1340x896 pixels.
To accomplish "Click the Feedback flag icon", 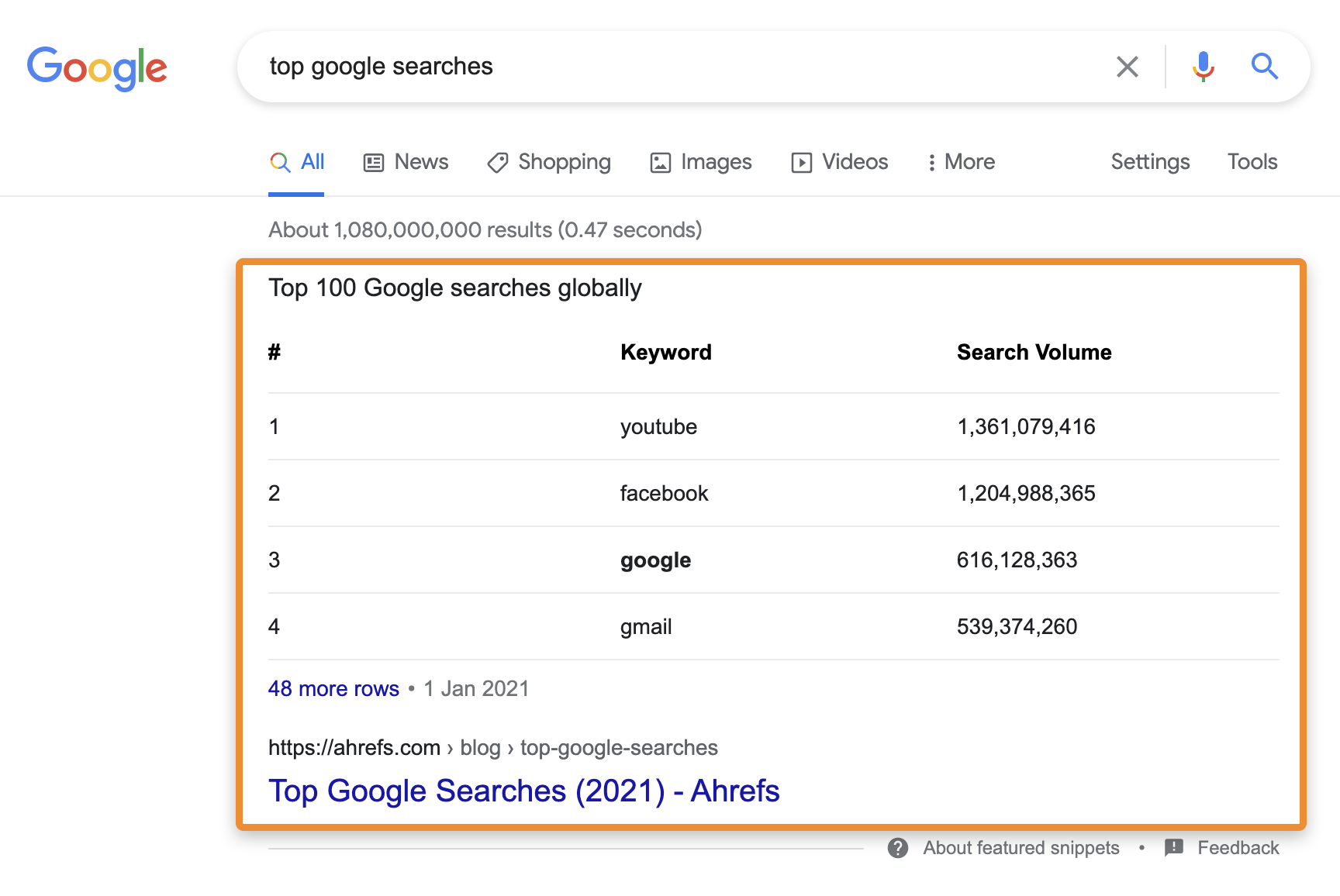I will (x=1174, y=847).
